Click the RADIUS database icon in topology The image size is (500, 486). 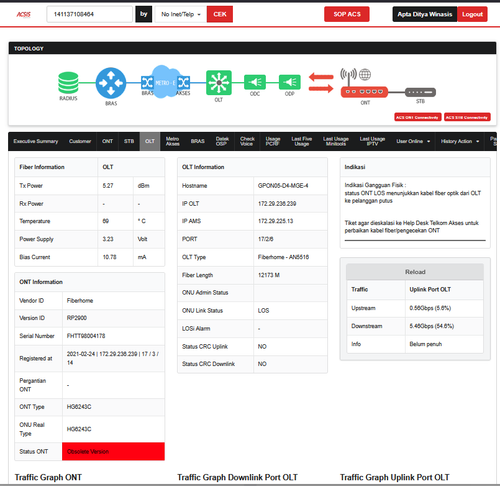(68, 83)
